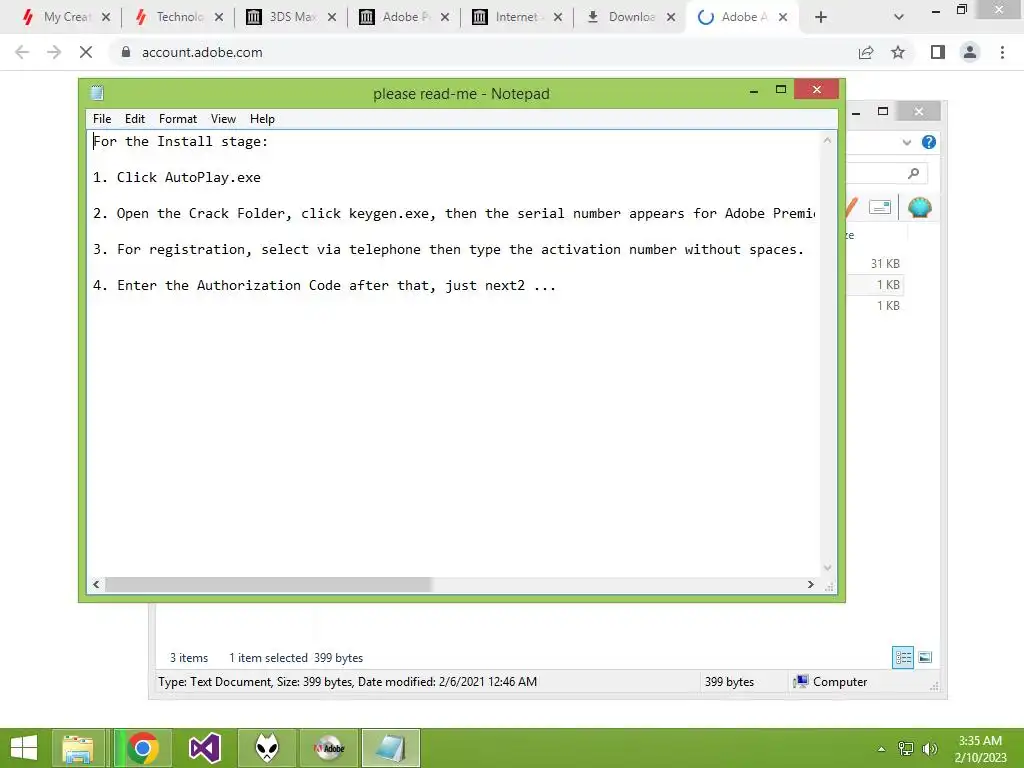The height and width of the screenshot is (768, 1024).
Task: Open the Adobe installer taskbar icon
Action: (x=328, y=748)
